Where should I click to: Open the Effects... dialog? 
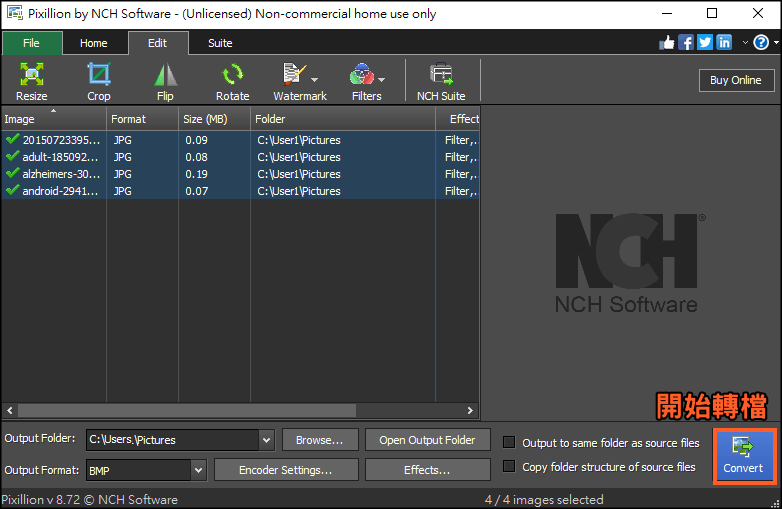click(x=427, y=470)
